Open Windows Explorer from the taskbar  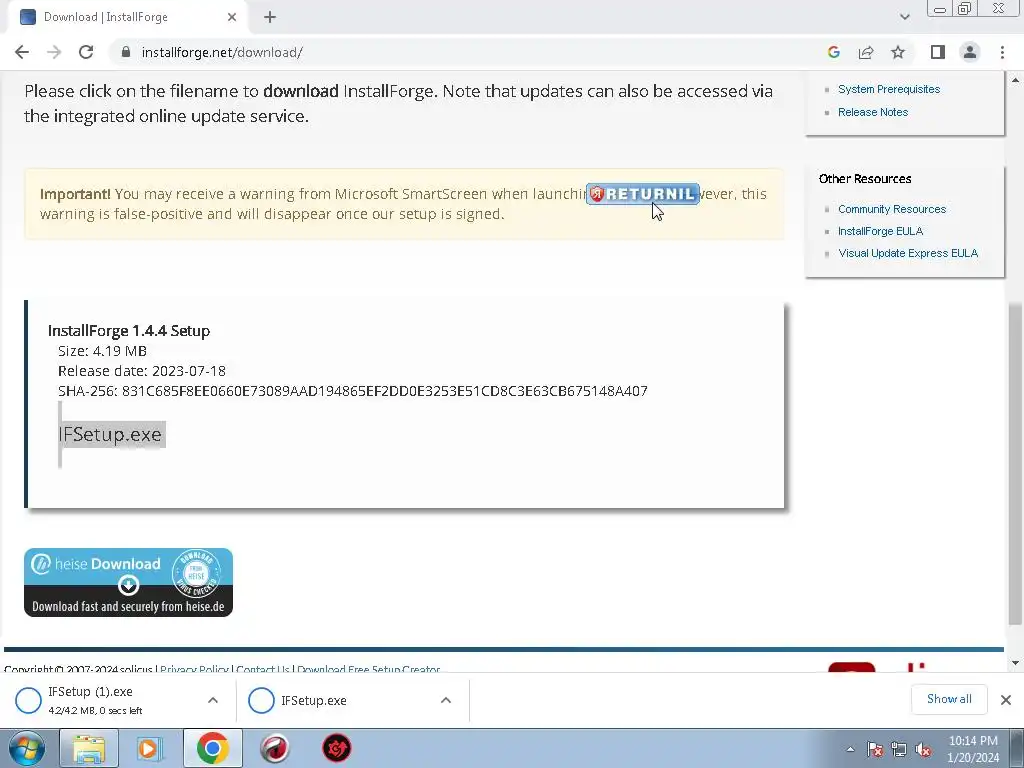click(89, 748)
